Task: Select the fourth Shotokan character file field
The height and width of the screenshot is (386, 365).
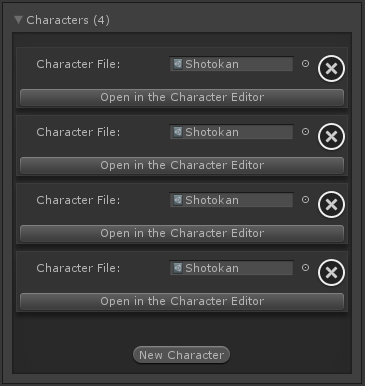Action: coord(232,268)
